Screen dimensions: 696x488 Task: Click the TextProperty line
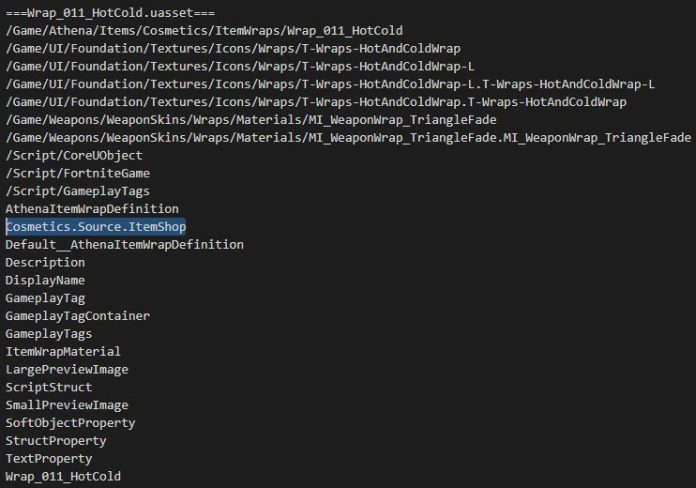click(49, 459)
